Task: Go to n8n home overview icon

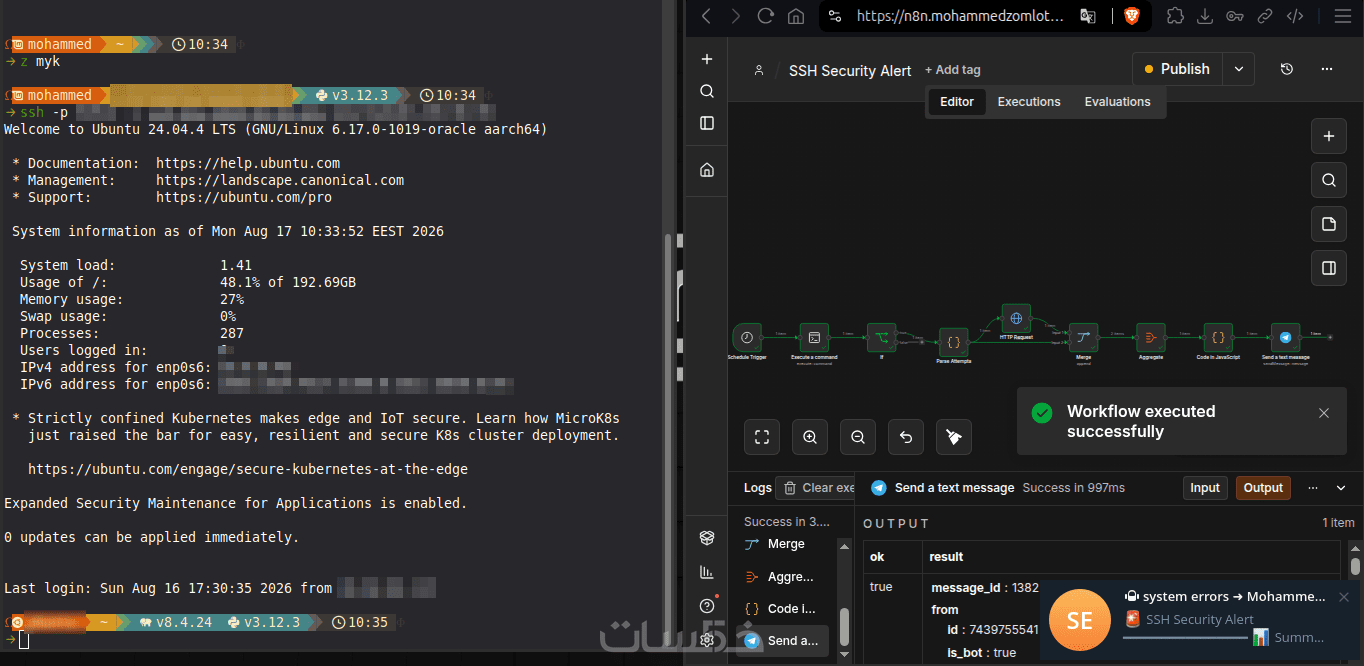Action: pos(707,170)
